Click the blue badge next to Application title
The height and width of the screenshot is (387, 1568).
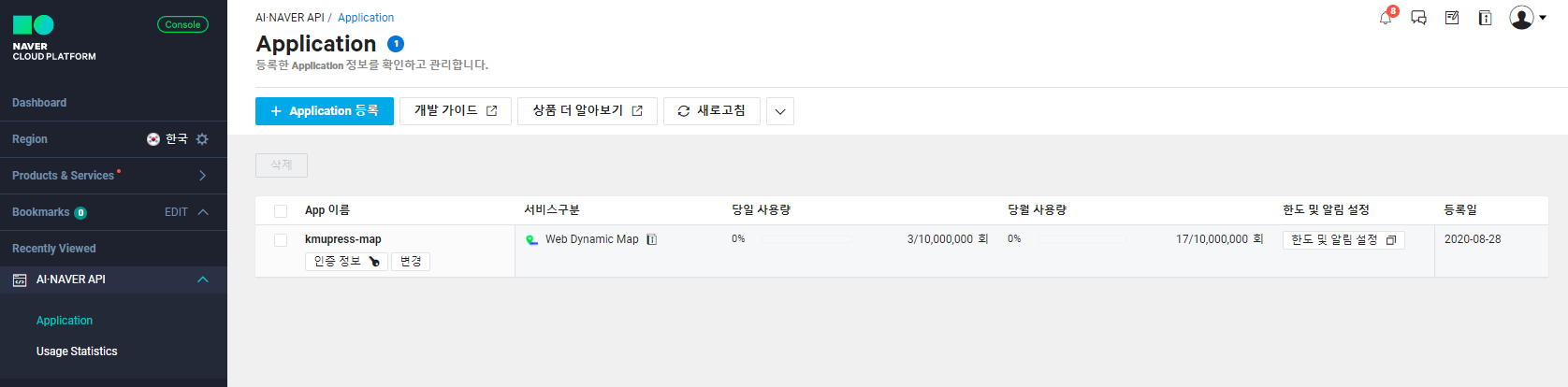[396, 44]
